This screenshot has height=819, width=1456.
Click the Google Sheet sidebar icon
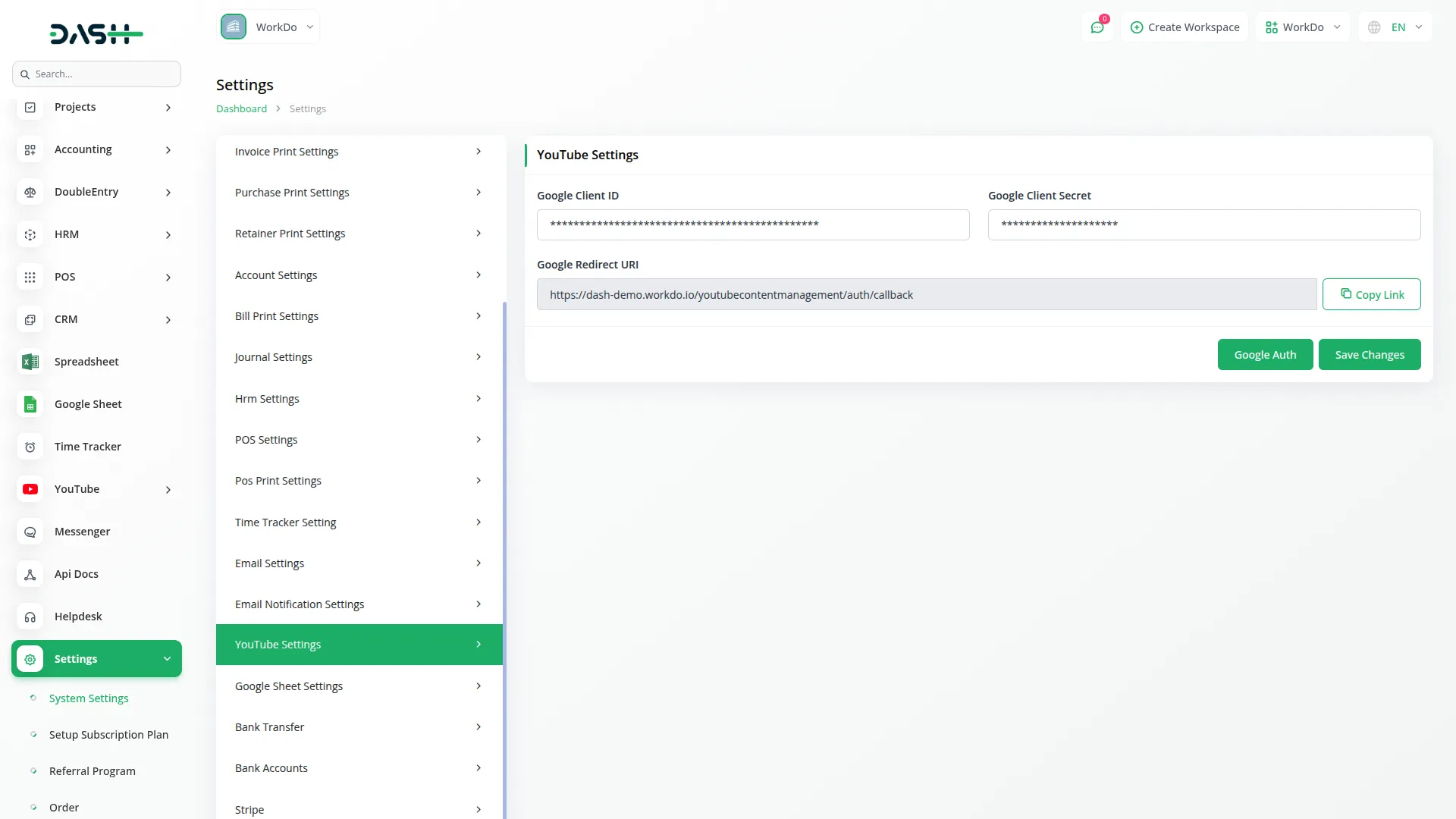[x=30, y=404]
